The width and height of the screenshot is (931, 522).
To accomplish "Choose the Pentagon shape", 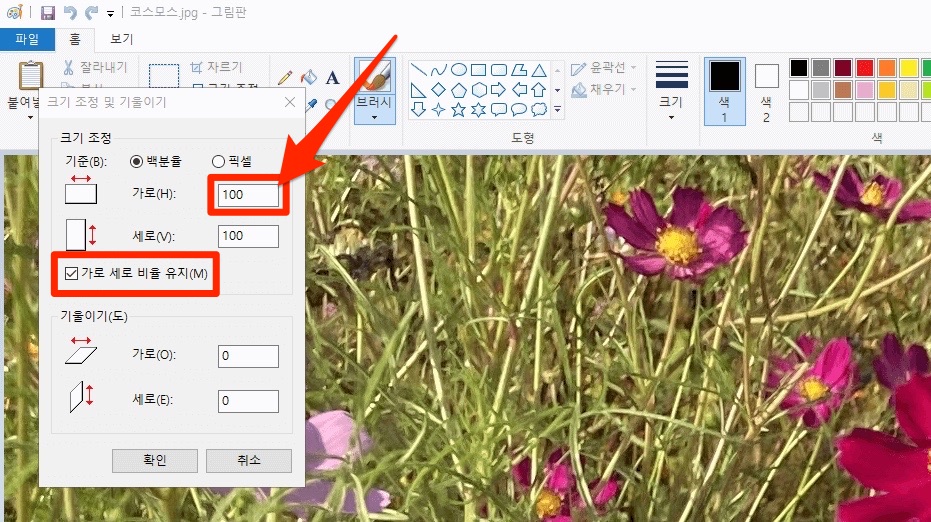I will (x=458, y=90).
